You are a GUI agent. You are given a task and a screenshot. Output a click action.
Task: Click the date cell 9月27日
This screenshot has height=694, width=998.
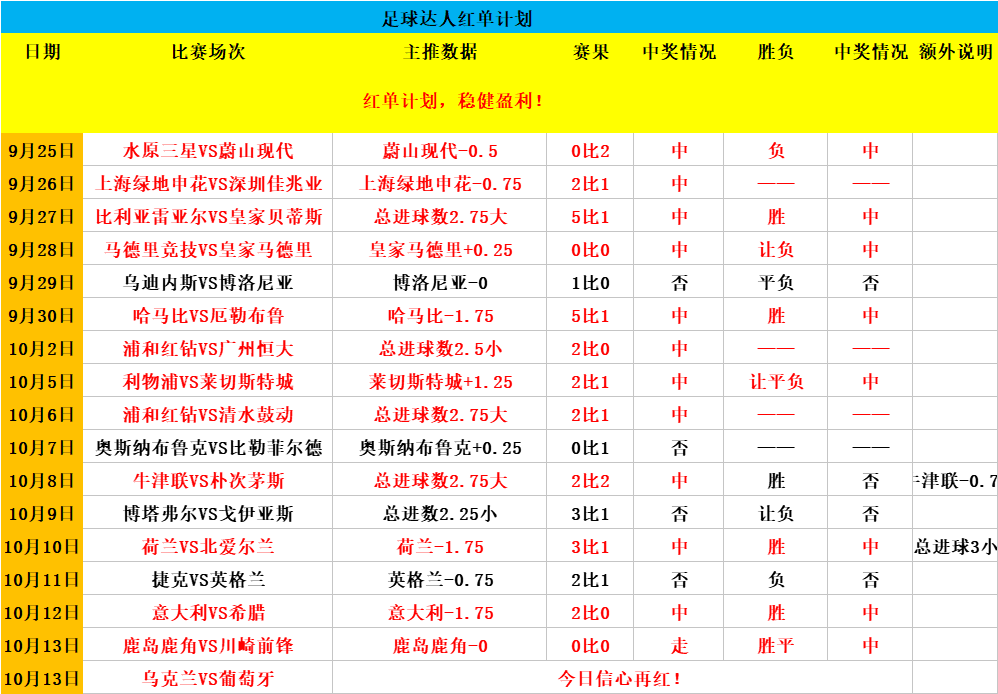(41, 217)
